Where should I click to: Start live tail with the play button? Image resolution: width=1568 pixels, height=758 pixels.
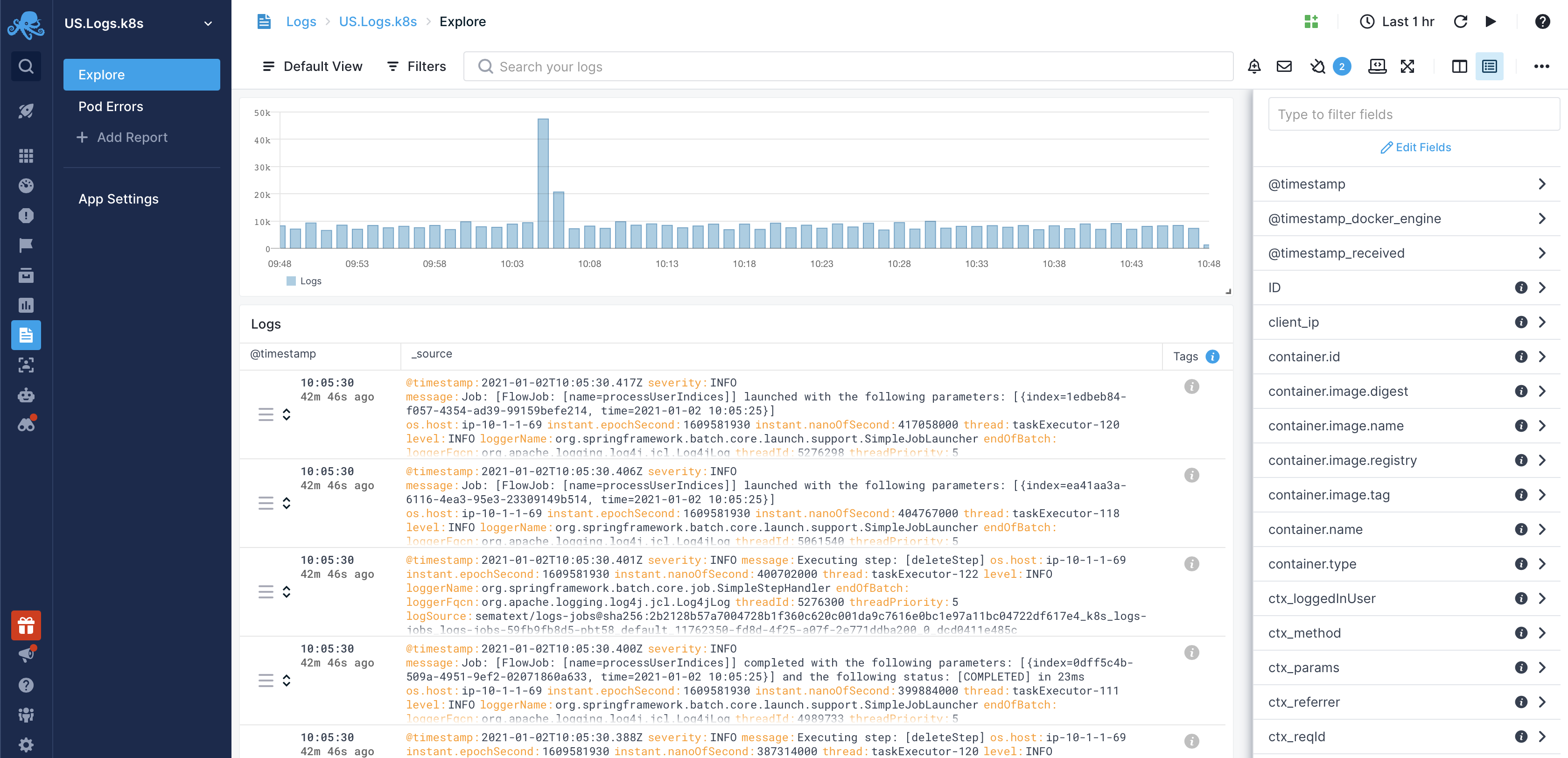[x=1491, y=22]
